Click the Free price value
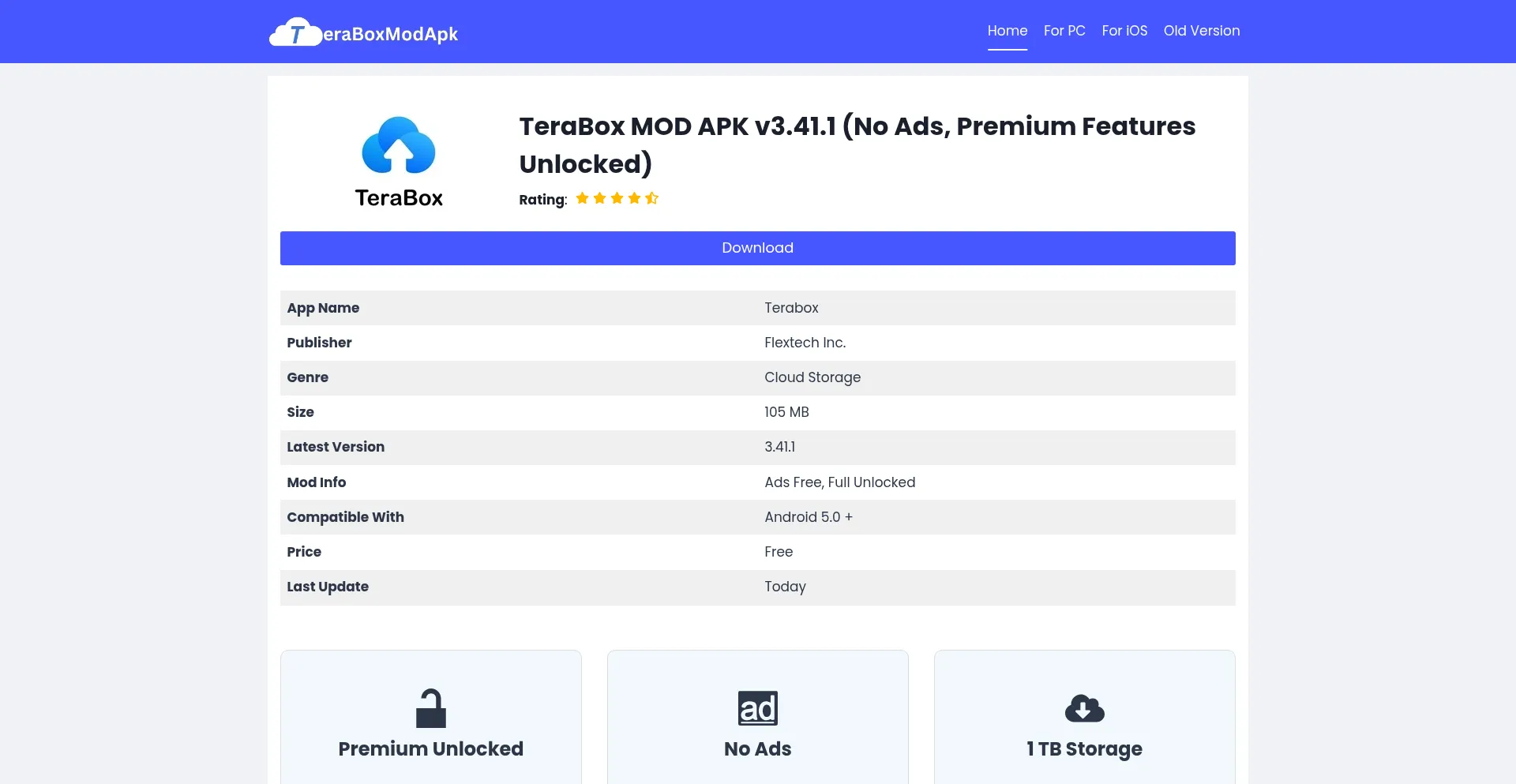Image resolution: width=1516 pixels, height=784 pixels. pyautogui.click(x=779, y=552)
